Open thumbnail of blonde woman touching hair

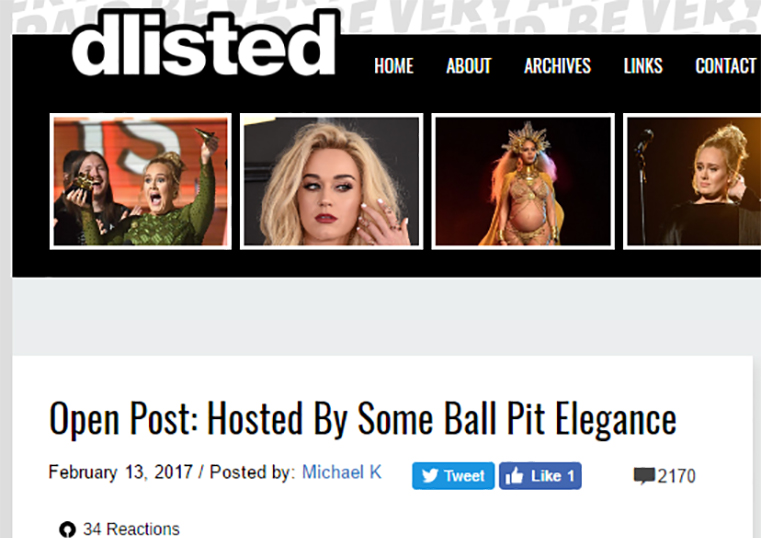click(331, 181)
